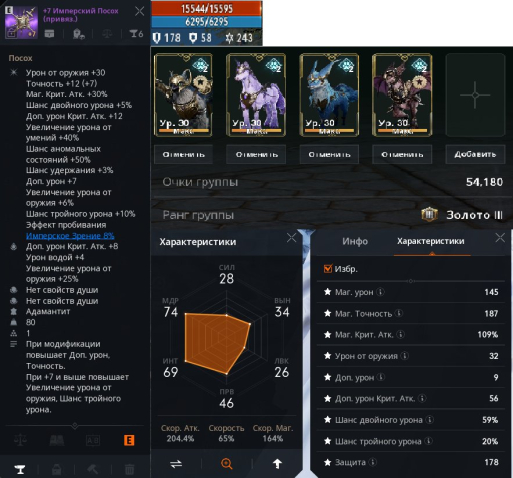513x478 pixels.
Task: Toggle the favorite star for Маг. Точность
Action: pos(327,313)
